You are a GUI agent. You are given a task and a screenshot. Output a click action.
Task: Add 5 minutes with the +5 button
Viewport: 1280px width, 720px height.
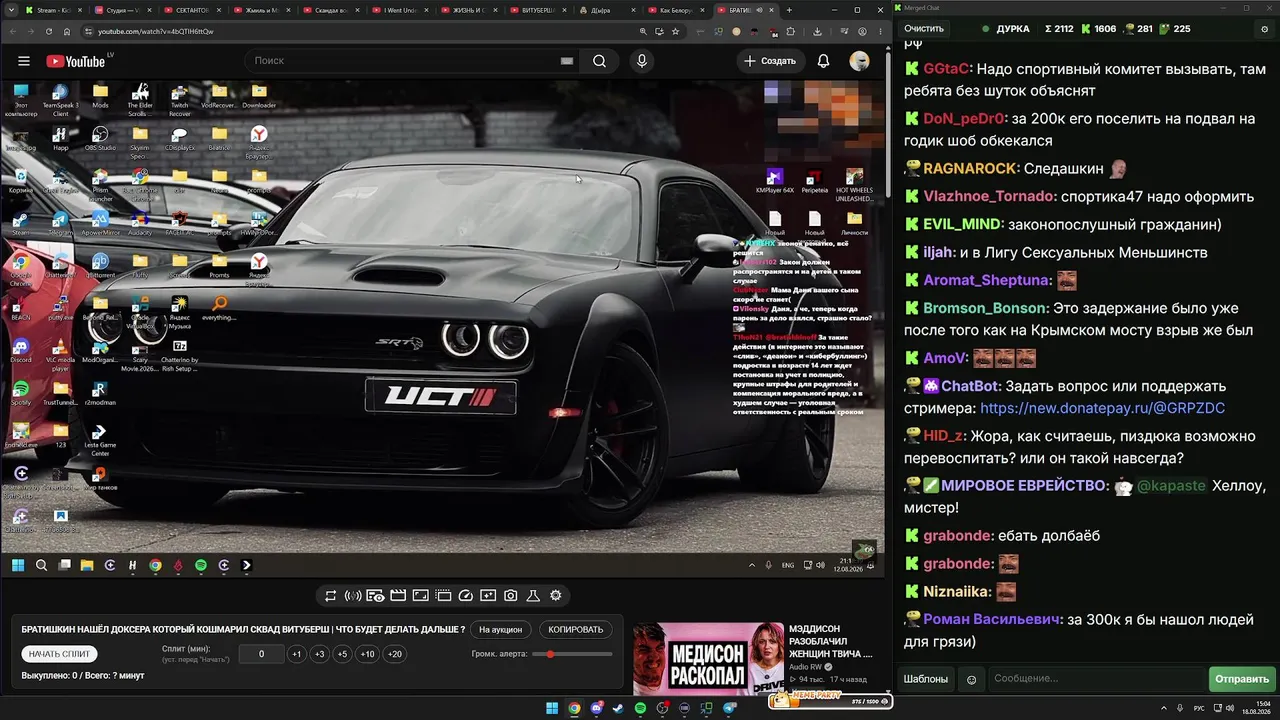tap(342, 654)
